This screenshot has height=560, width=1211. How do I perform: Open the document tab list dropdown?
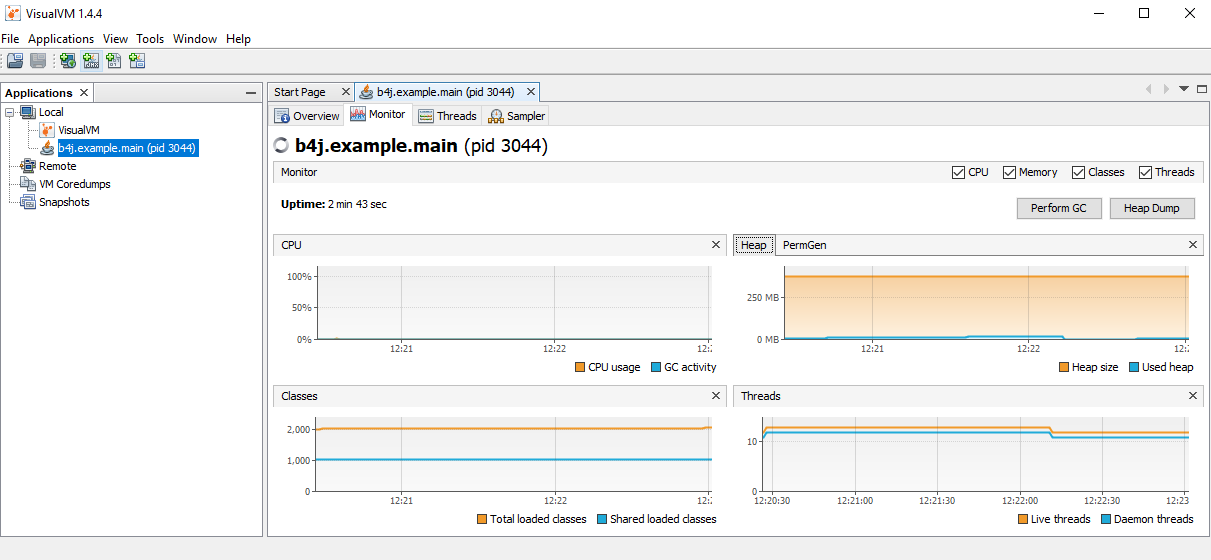1184,89
